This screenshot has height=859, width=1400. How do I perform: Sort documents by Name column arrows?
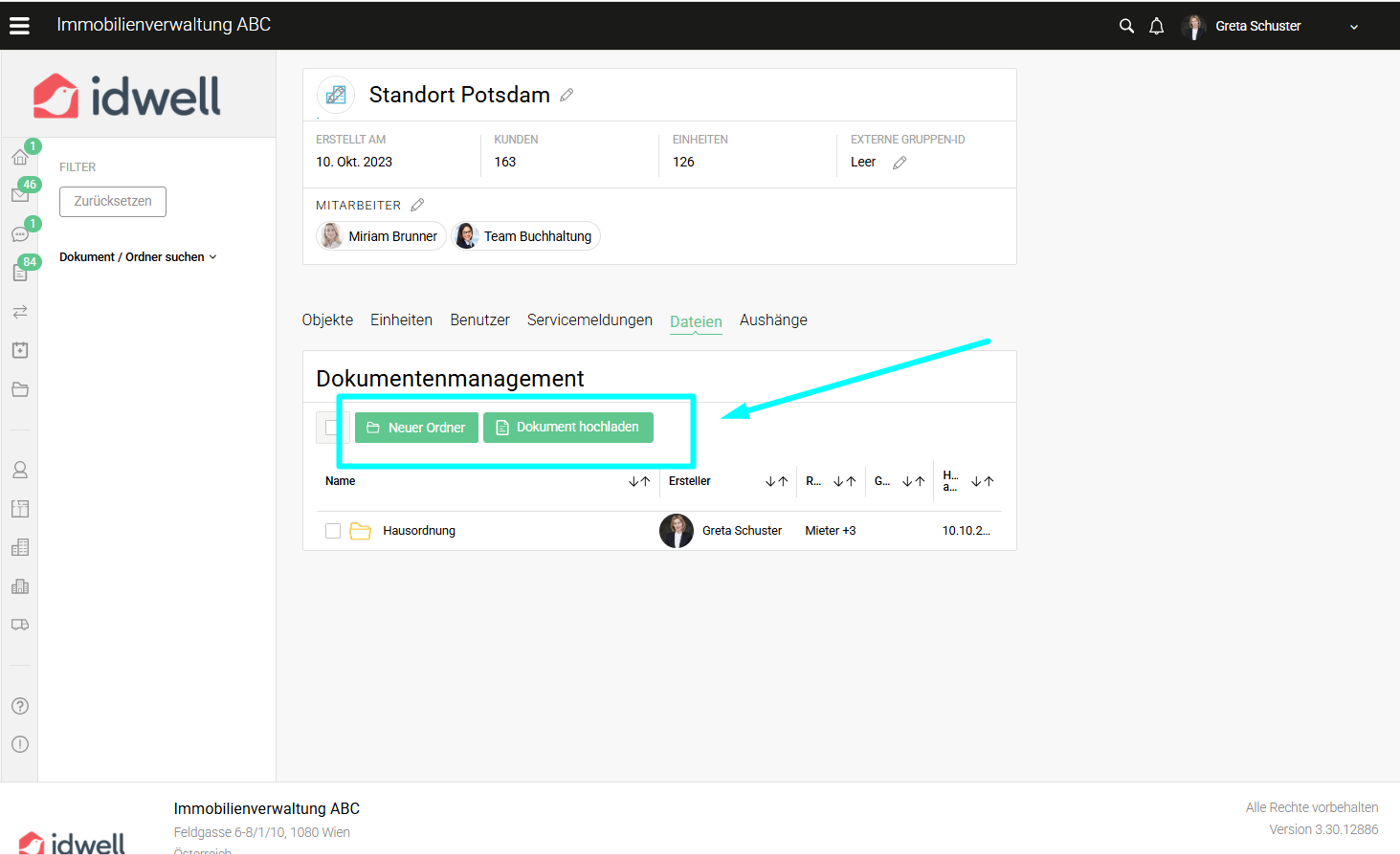[x=639, y=481]
